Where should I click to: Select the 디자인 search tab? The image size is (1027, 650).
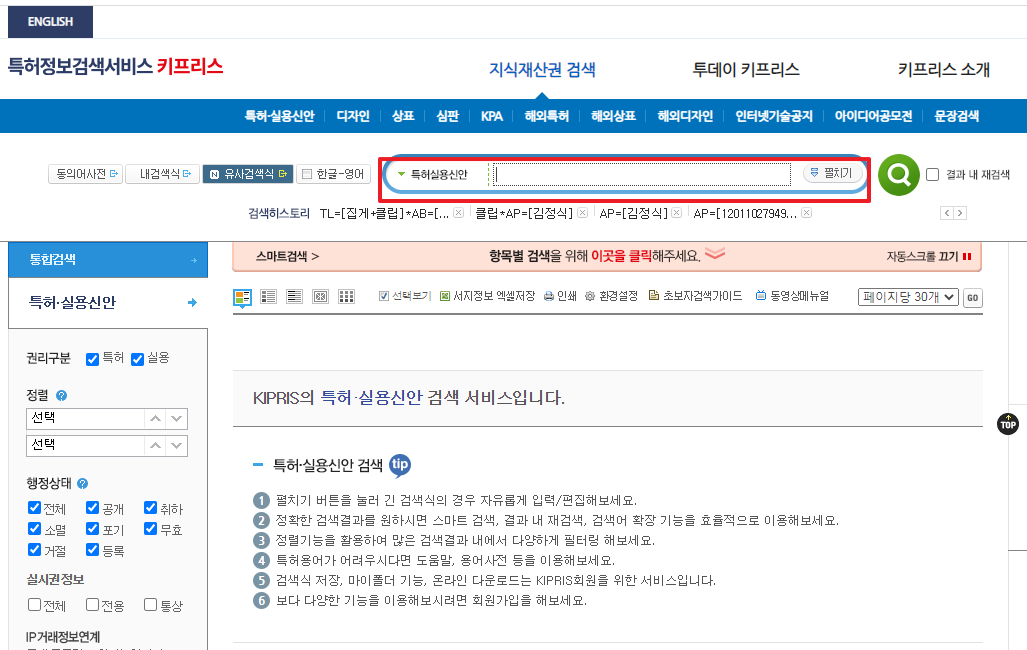(353, 116)
